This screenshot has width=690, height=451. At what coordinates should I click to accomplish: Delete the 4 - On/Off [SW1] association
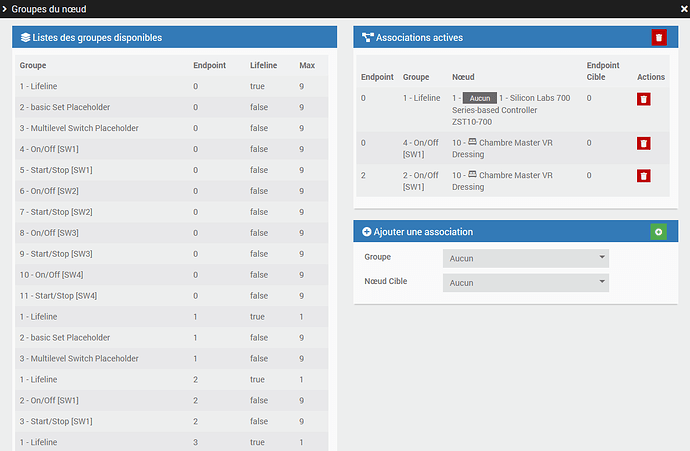643,143
